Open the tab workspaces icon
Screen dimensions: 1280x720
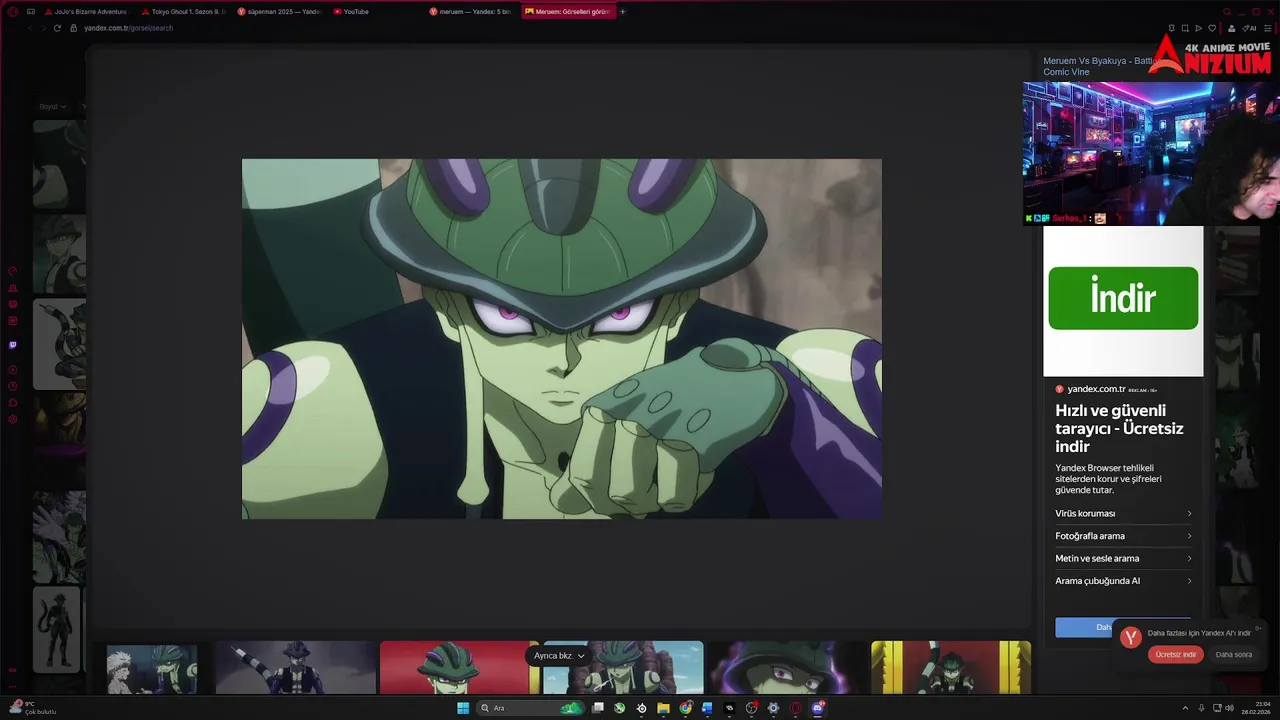pos(31,12)
